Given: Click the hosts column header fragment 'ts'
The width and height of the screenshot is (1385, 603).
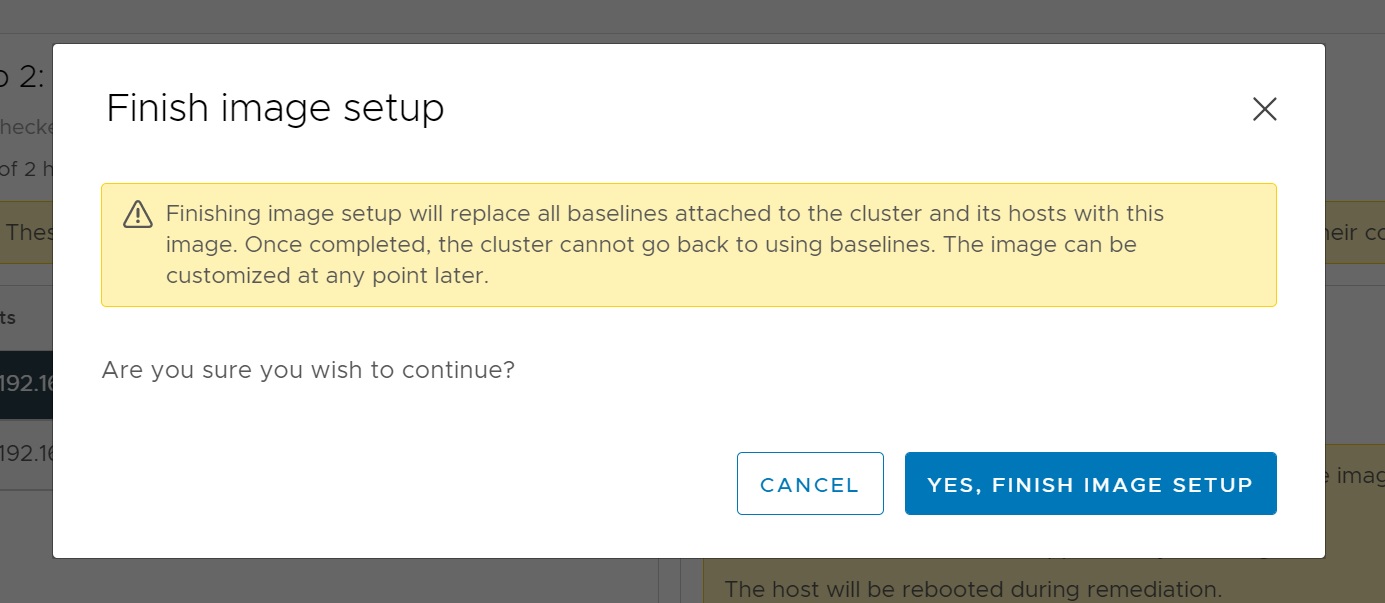Looking at the screenshot, I should (x=8, y=318).
